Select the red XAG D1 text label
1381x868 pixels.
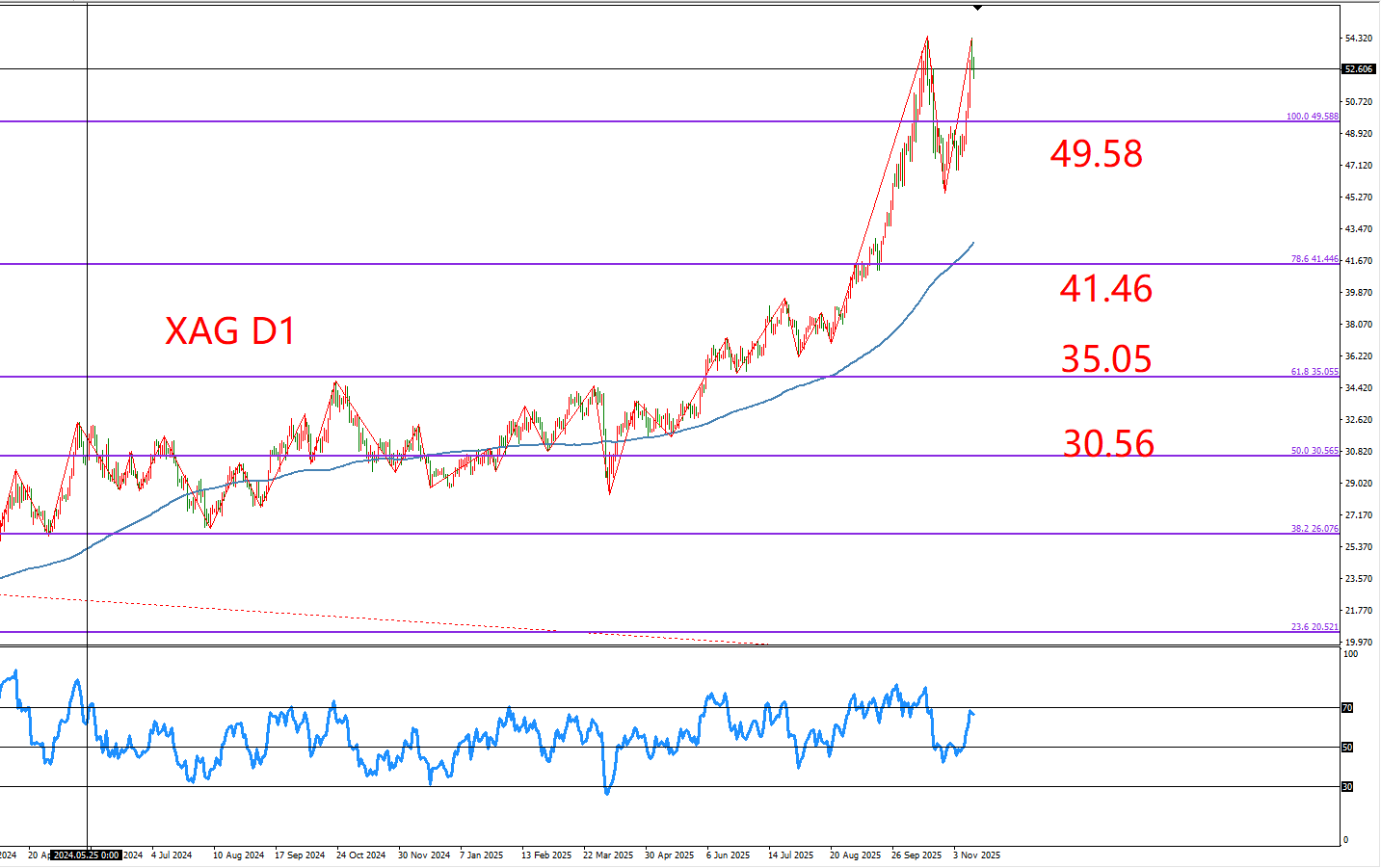tap(230, 331)
